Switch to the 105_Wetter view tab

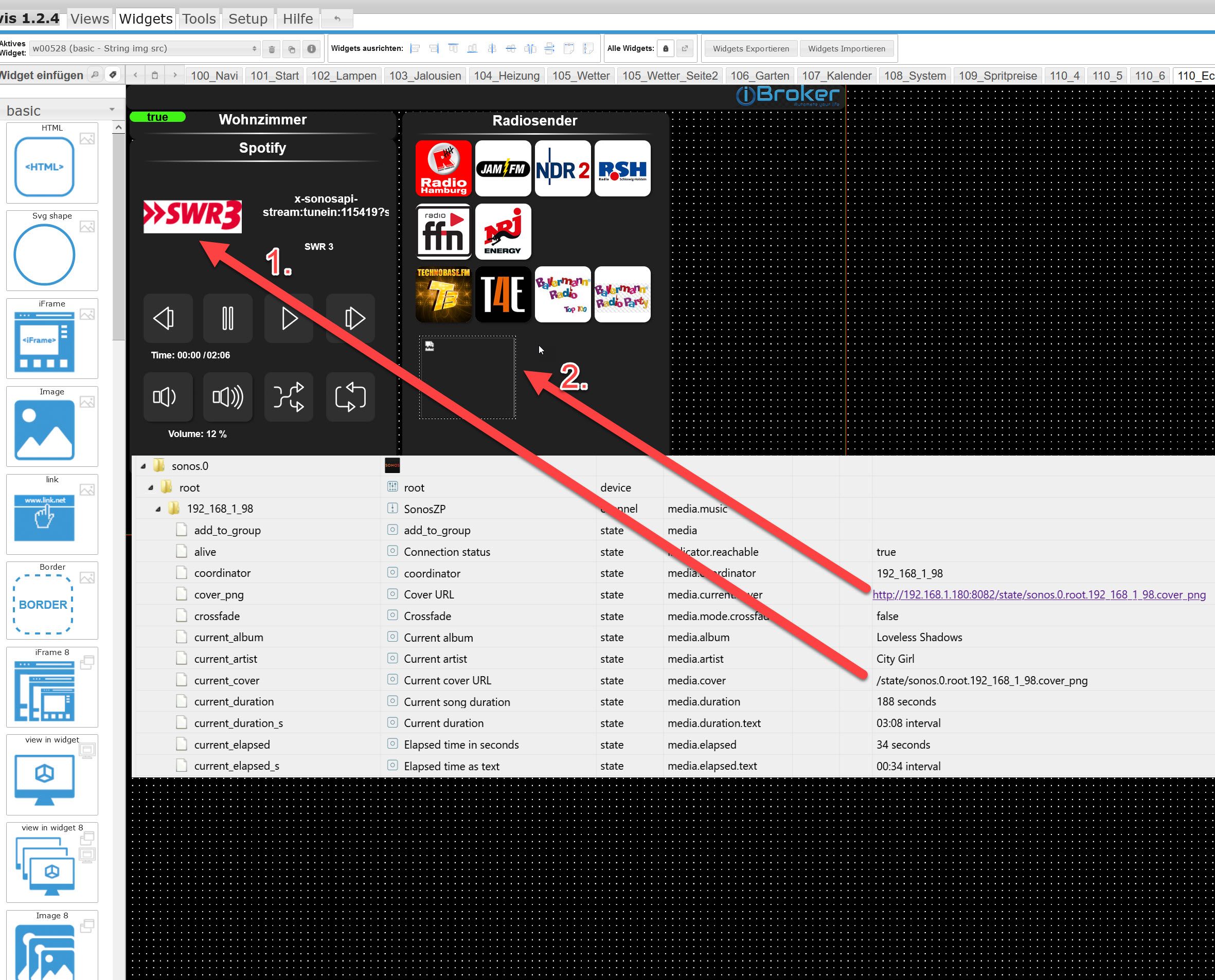581,76
